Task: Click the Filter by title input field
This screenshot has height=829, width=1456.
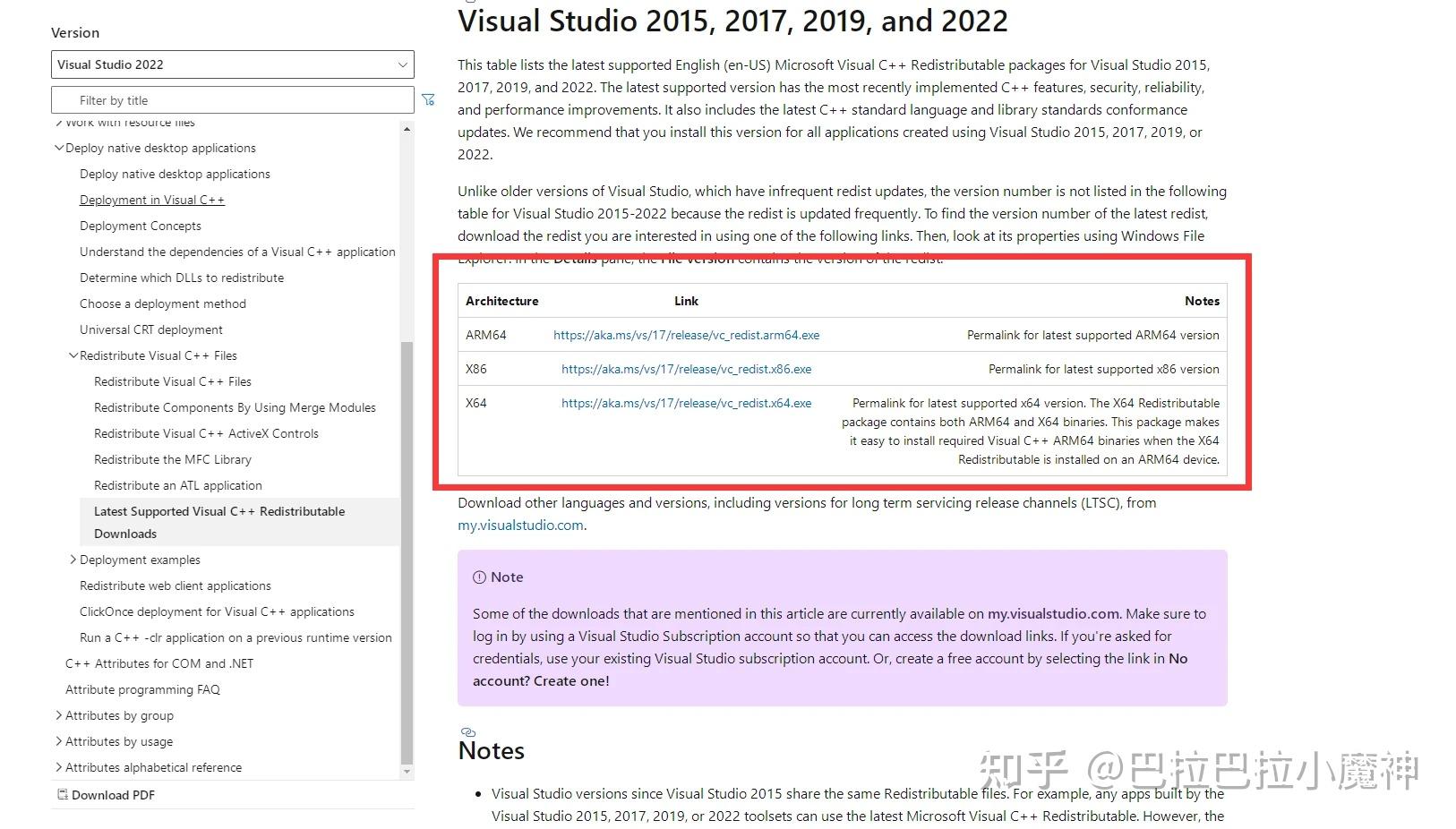Action: coord(233,100)
